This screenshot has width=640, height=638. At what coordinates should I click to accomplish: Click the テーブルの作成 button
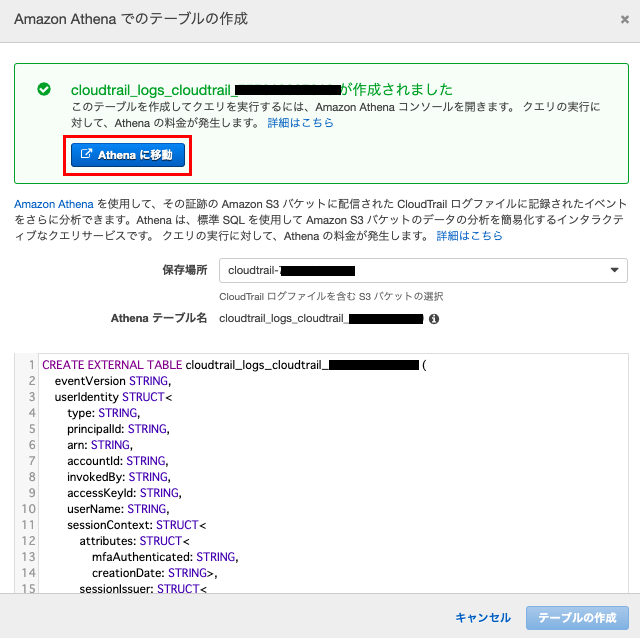(x=577, y=618)
